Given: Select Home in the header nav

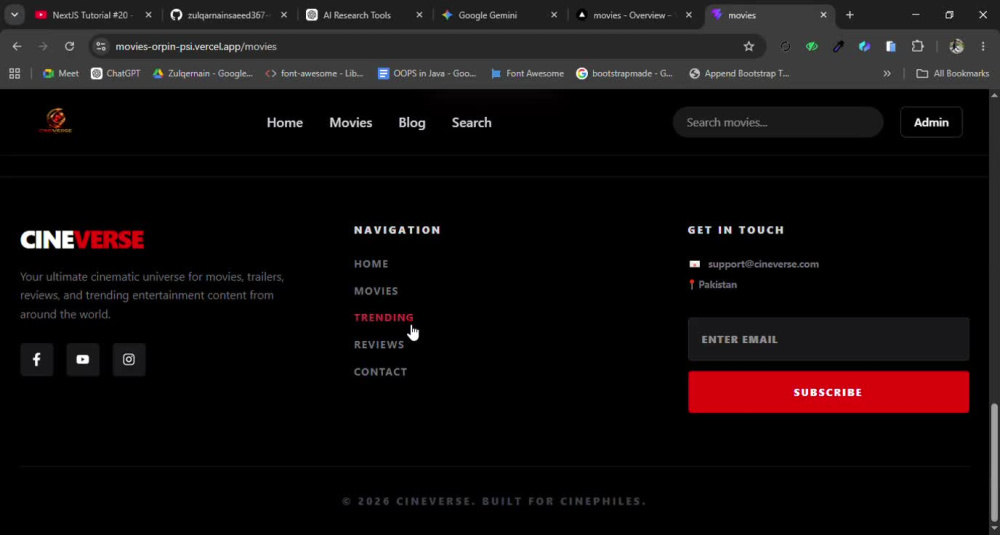Looking at the screenshot, I should (x=284, y=122).
